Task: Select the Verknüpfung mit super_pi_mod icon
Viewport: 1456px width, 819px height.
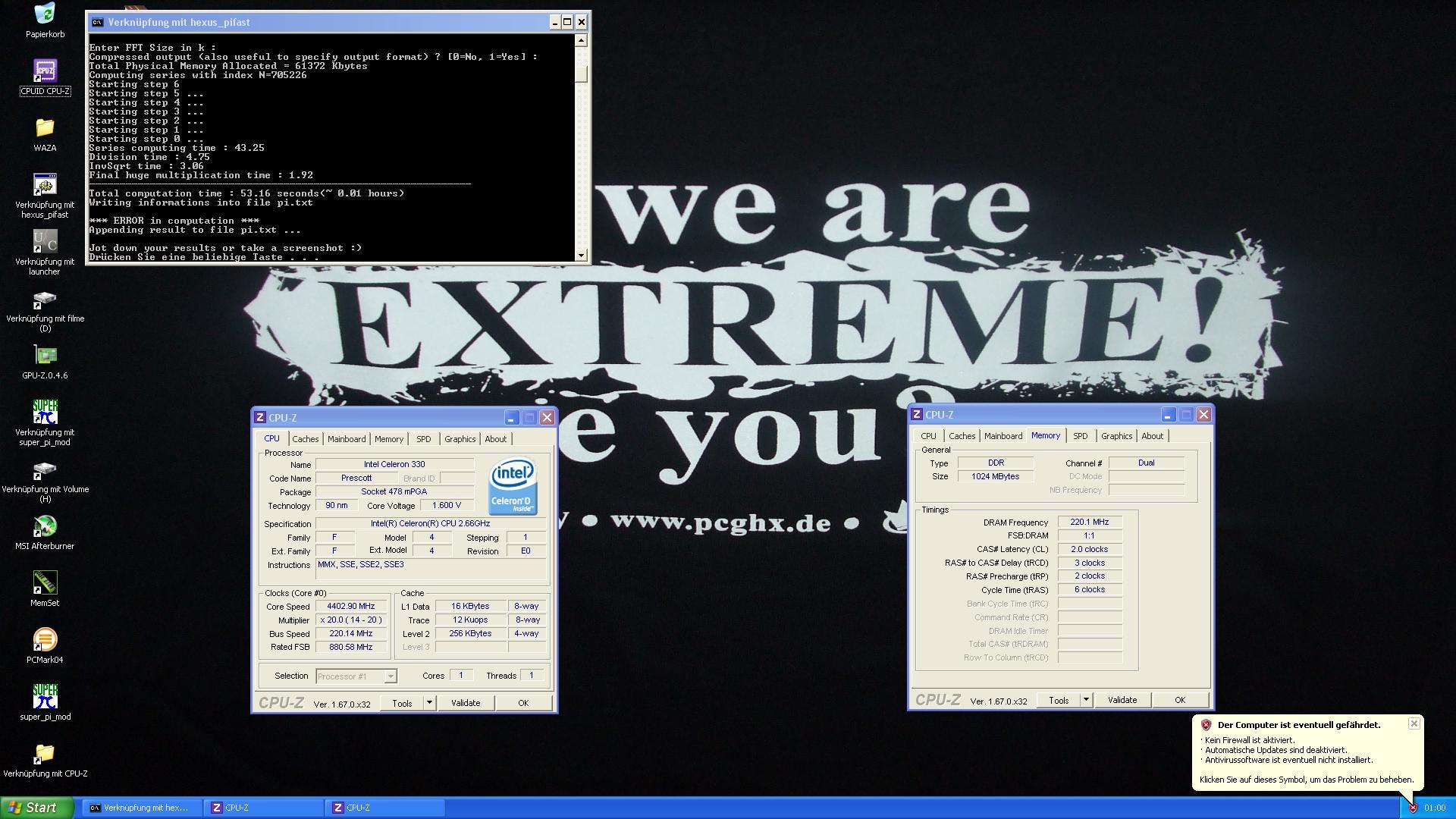Action: coord(45,413)
